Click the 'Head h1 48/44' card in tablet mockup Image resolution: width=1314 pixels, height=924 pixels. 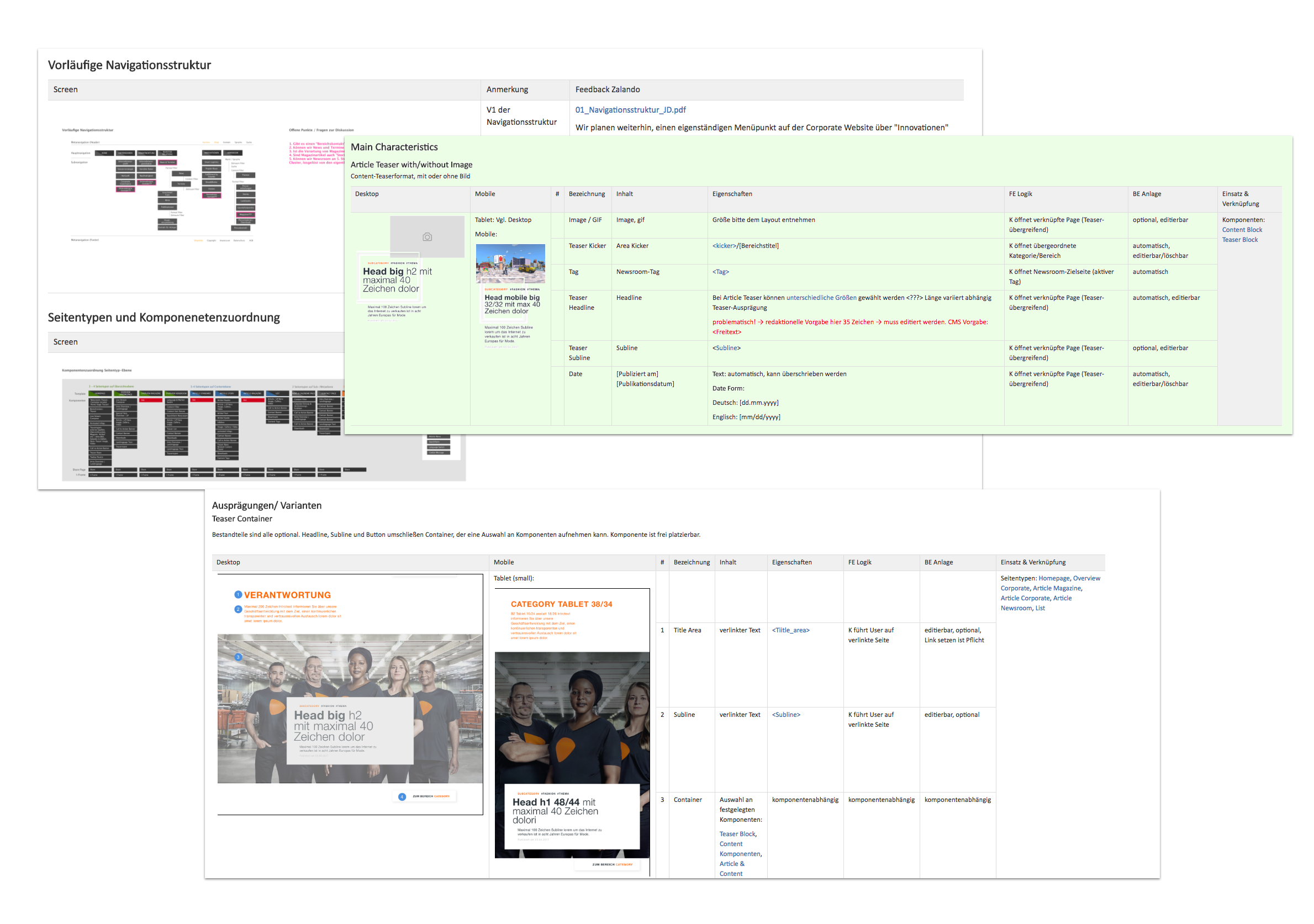click(x=572, y=816)
